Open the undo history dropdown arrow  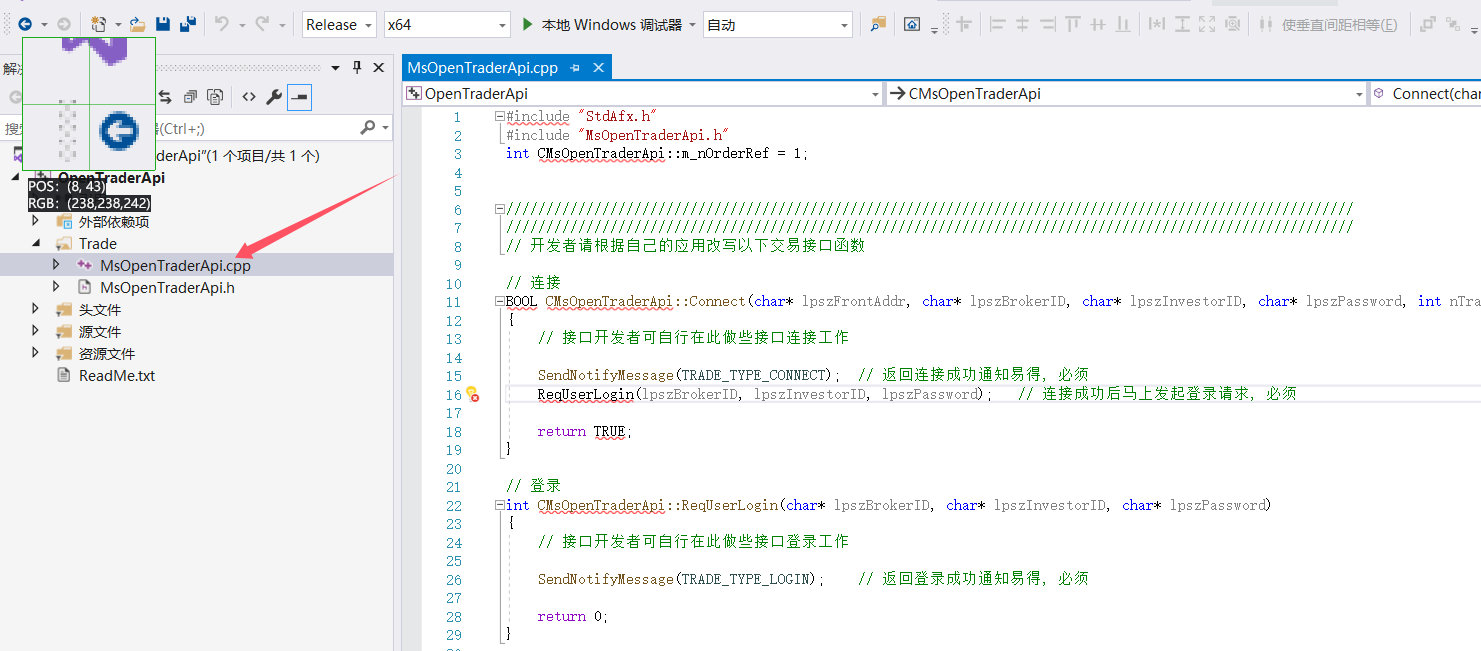241,25
